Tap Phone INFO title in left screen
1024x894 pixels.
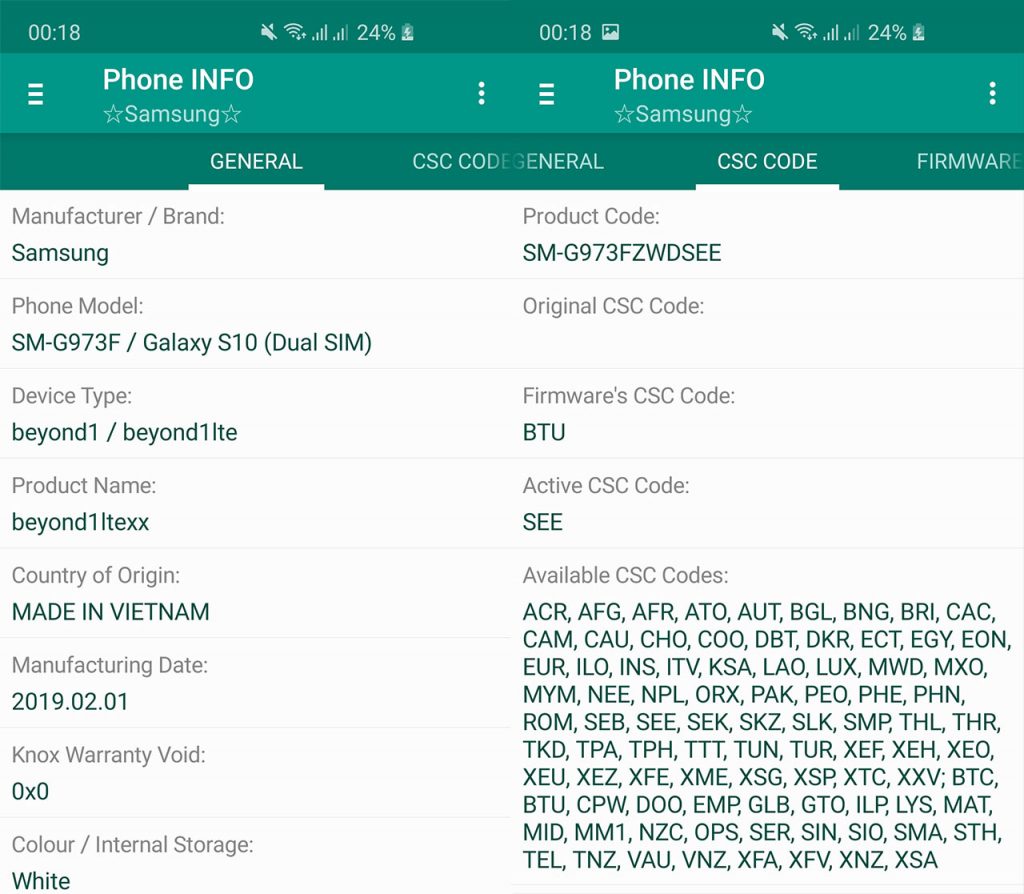pos(178,79)
